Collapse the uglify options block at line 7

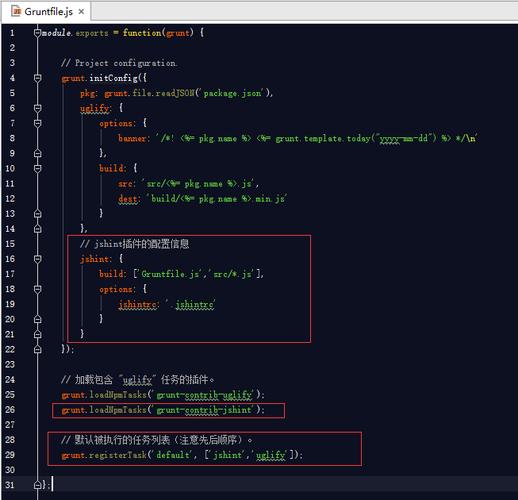pyautogui.click(x=38, y=123)
